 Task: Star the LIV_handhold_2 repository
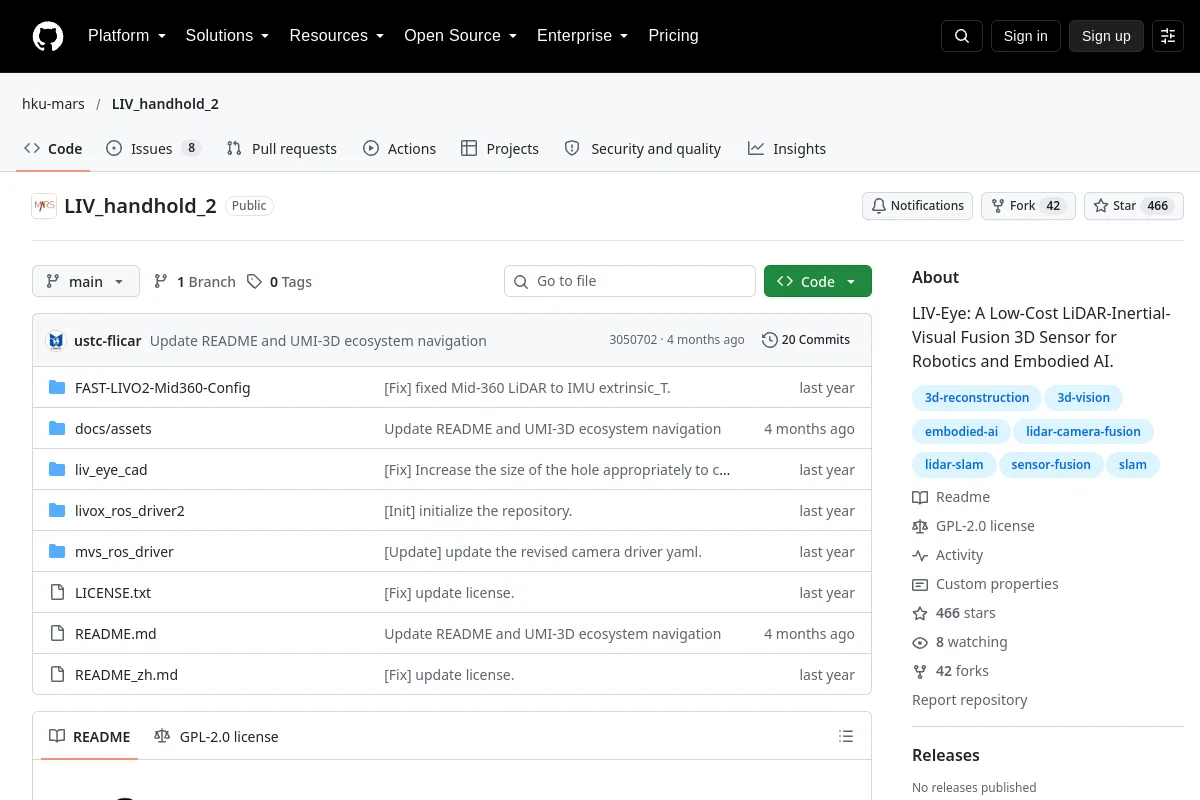point(1134,206)
